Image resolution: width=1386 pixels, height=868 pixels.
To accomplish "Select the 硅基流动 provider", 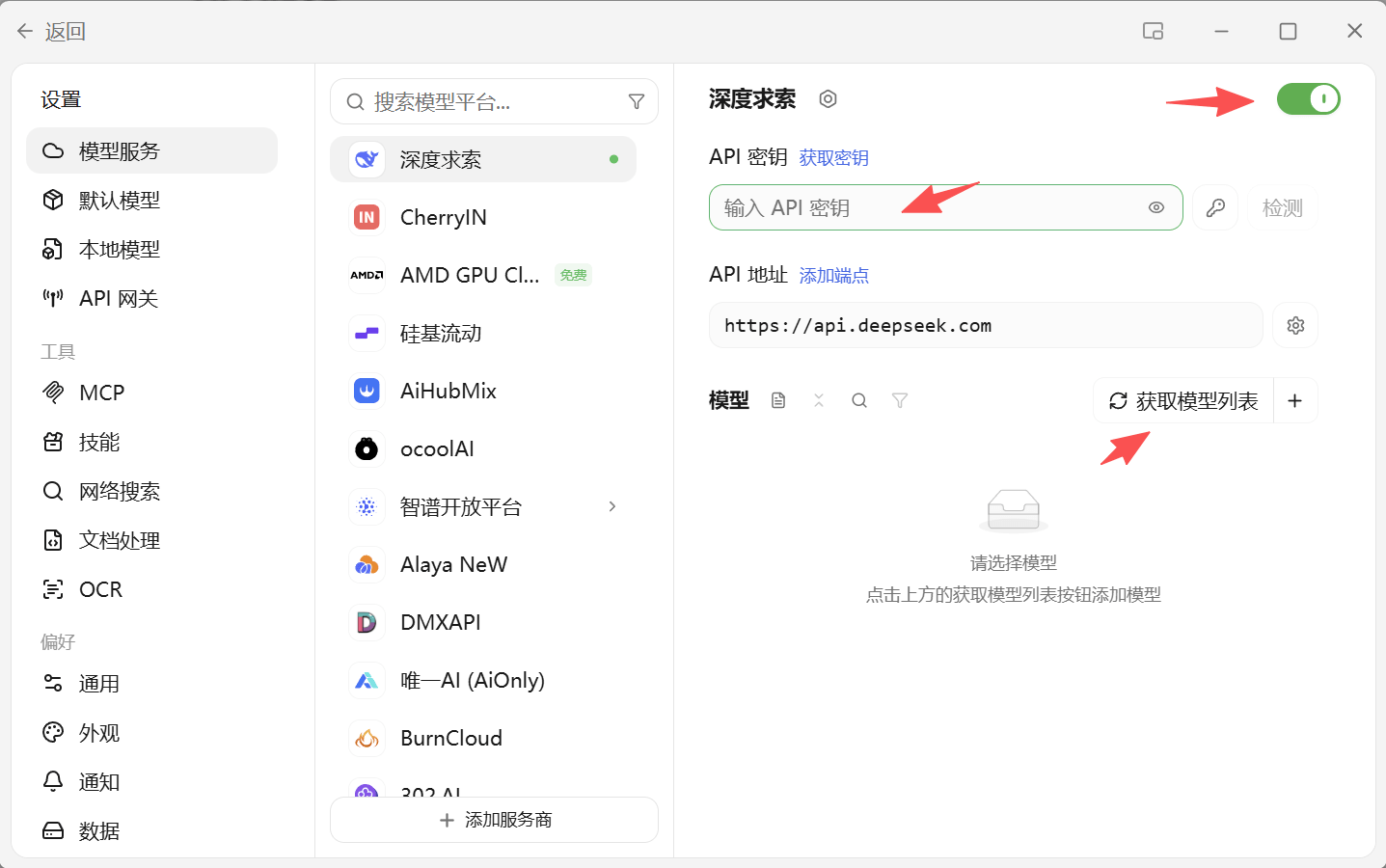I will pyautogui.click(x=483, y=333).
